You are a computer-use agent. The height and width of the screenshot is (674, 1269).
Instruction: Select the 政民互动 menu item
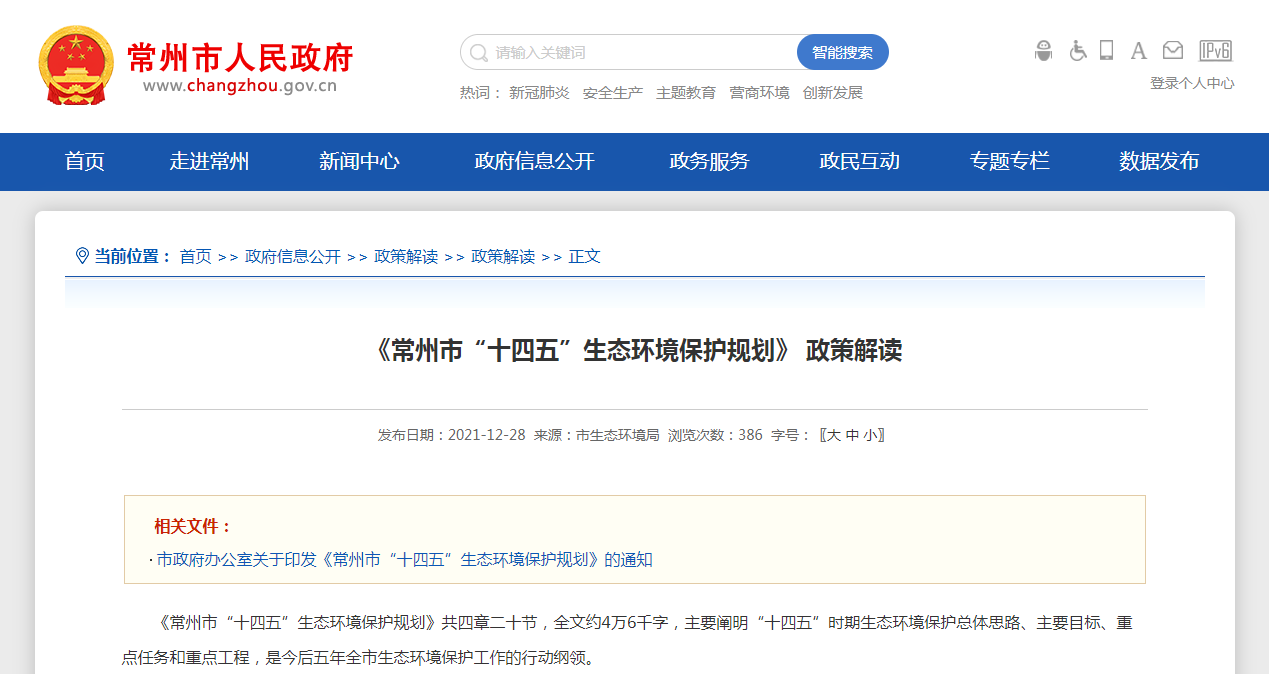857,161
